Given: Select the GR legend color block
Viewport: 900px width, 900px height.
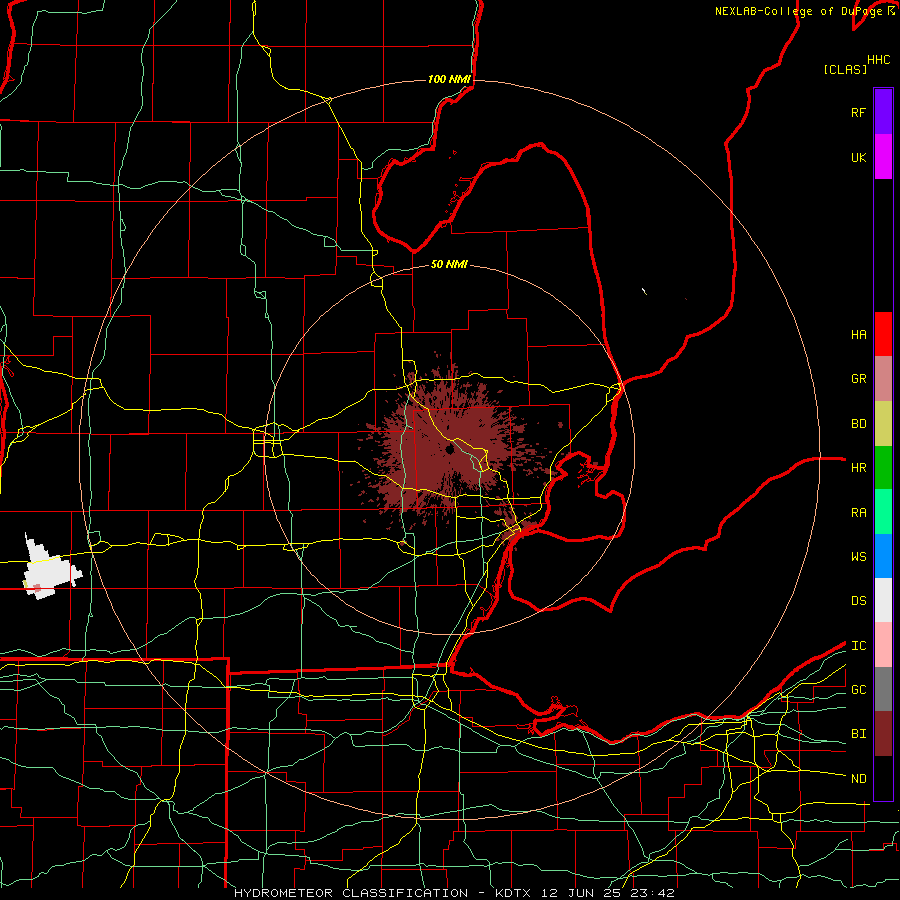Looking at the screenshot, I should [883, 378].
